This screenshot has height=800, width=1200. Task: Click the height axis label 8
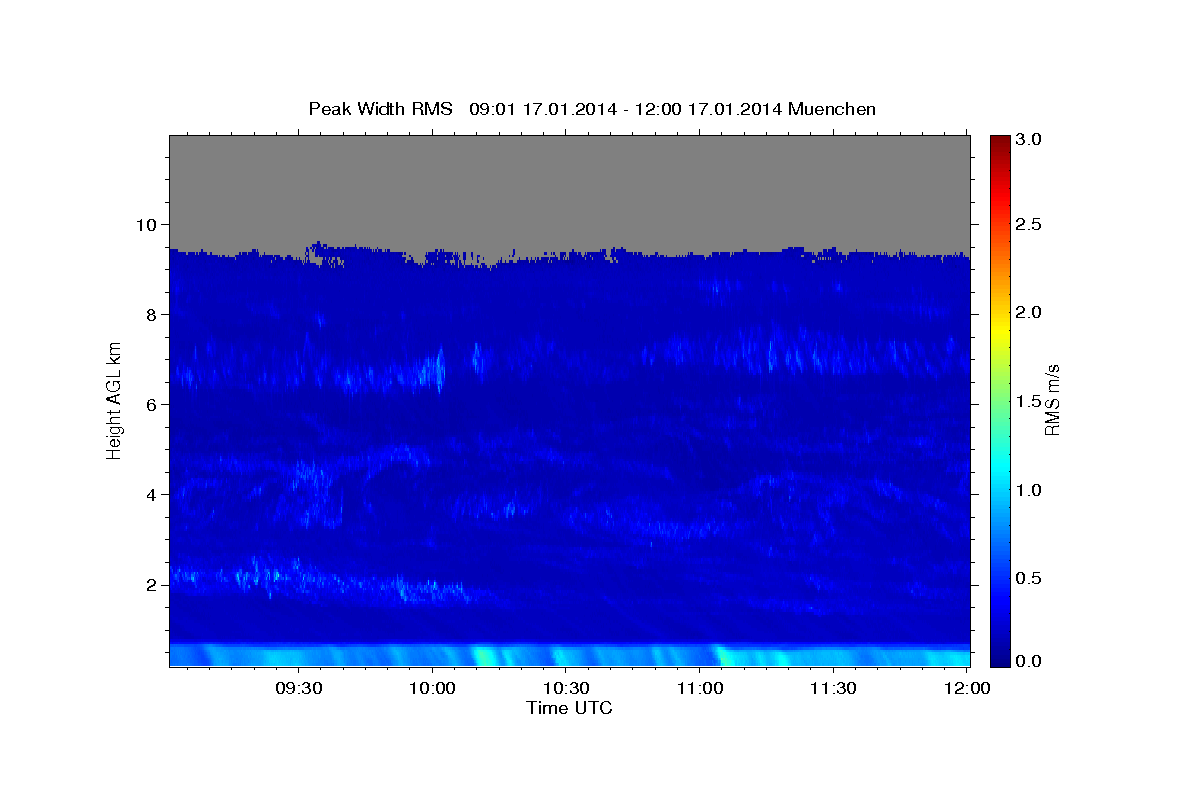pyautogui.click(x=153, y=314)
